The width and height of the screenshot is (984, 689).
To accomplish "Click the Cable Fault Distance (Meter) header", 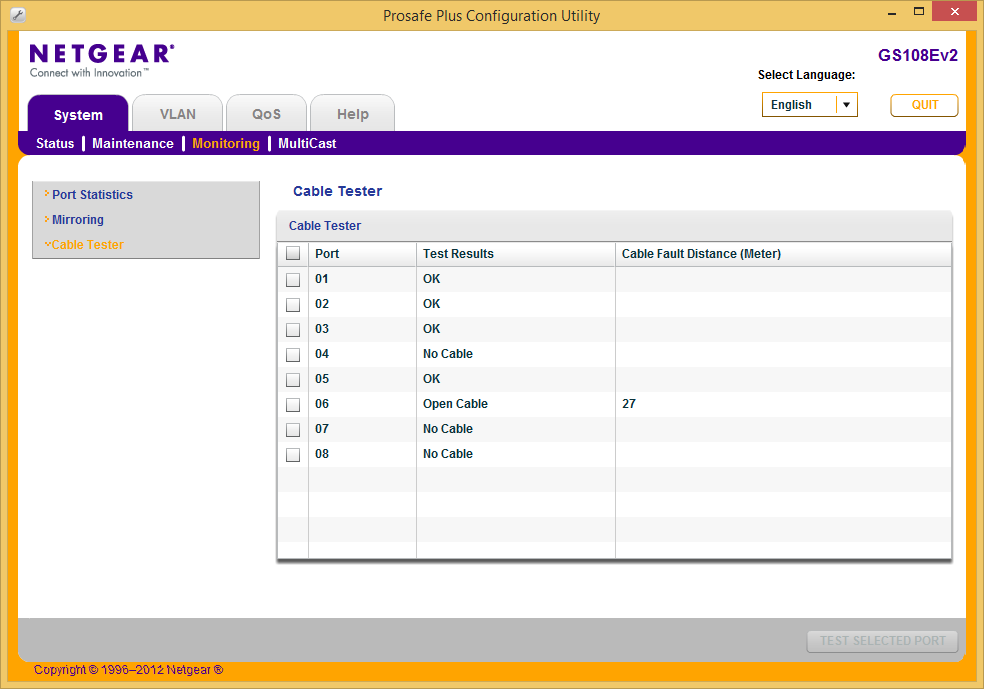I will click(783, 254).
